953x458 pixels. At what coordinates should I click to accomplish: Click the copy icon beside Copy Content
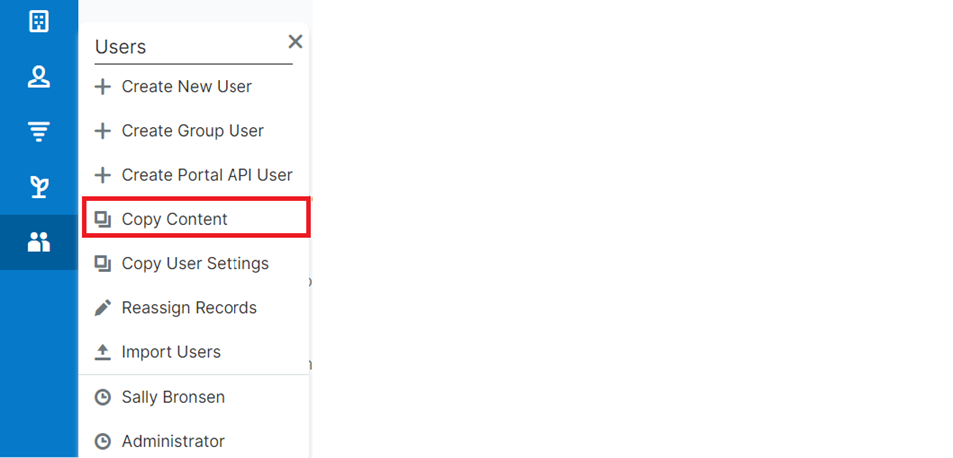[x=102, y=219]
